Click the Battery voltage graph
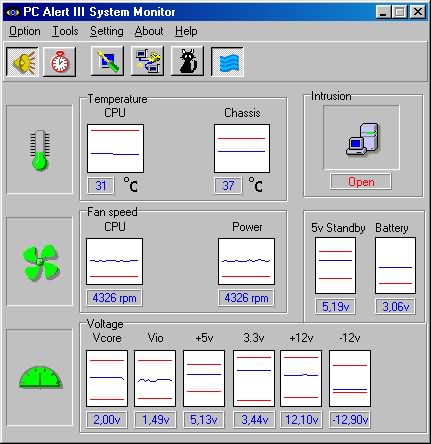Screen dimensions: 431x444 click(x=395, y=265)
